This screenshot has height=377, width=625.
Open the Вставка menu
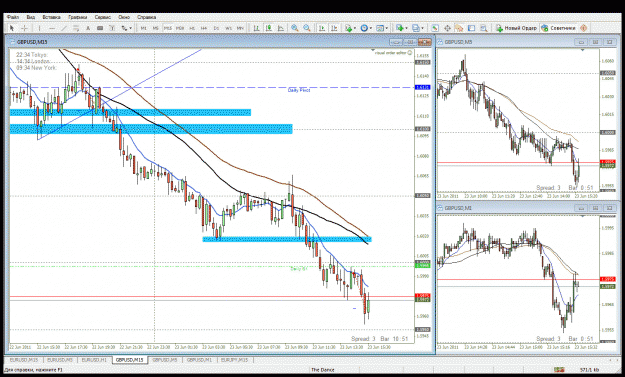tap(51, 17)
